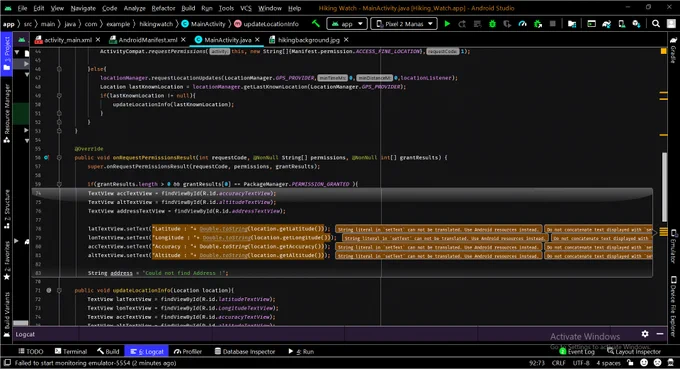This screenshot has width=680, height=369.
Task: Open the TODO tool window
Action: tap(31, 351)
